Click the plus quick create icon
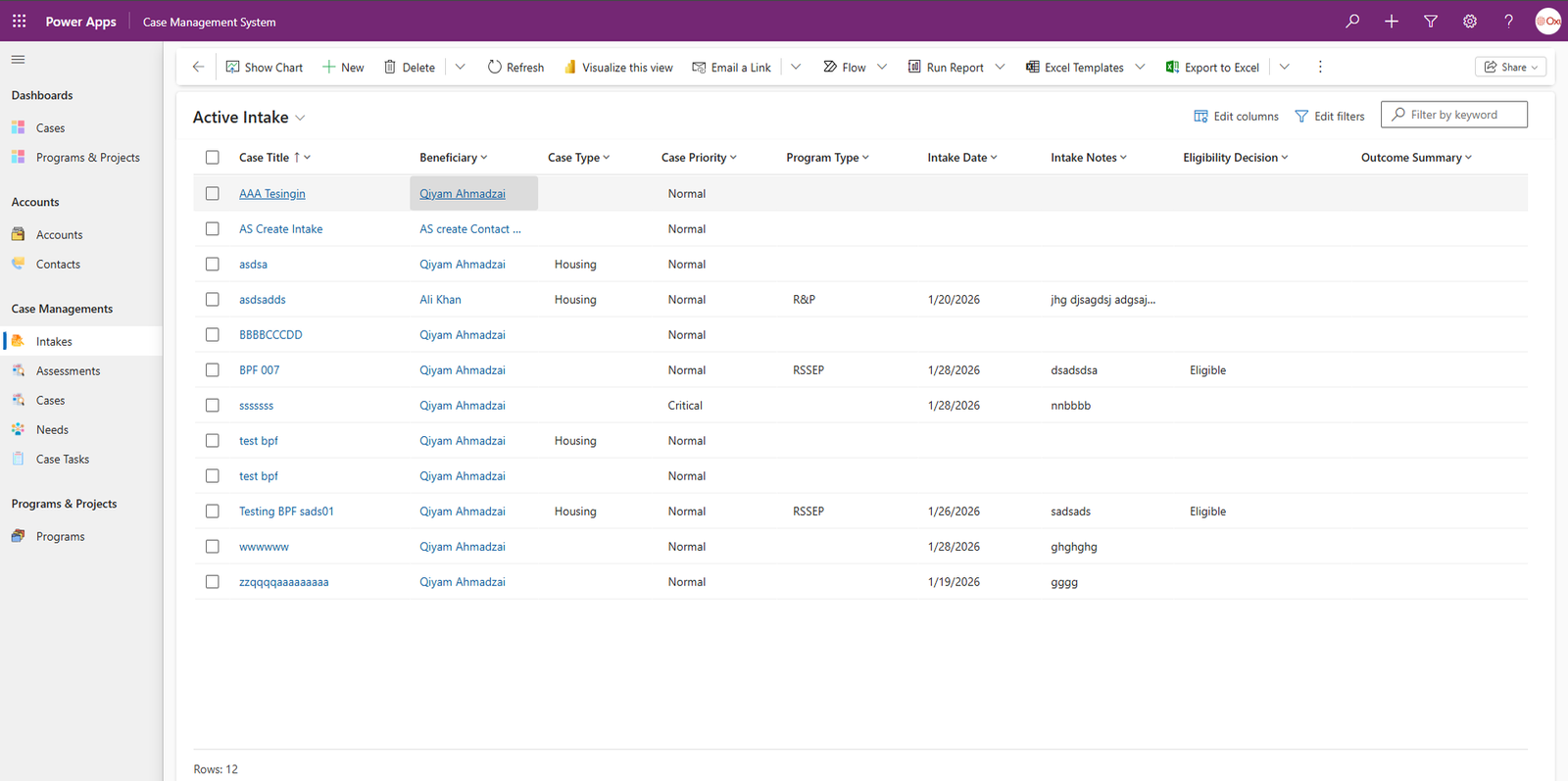This screenshot has height=781, width=1568. pos(1391,21)
